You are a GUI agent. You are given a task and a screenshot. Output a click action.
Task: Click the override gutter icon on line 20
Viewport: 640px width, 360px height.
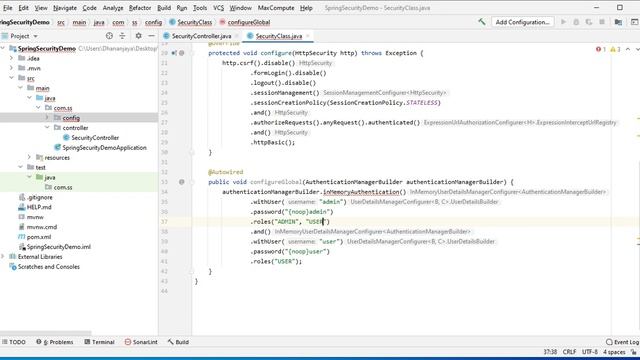click(174, 53)
